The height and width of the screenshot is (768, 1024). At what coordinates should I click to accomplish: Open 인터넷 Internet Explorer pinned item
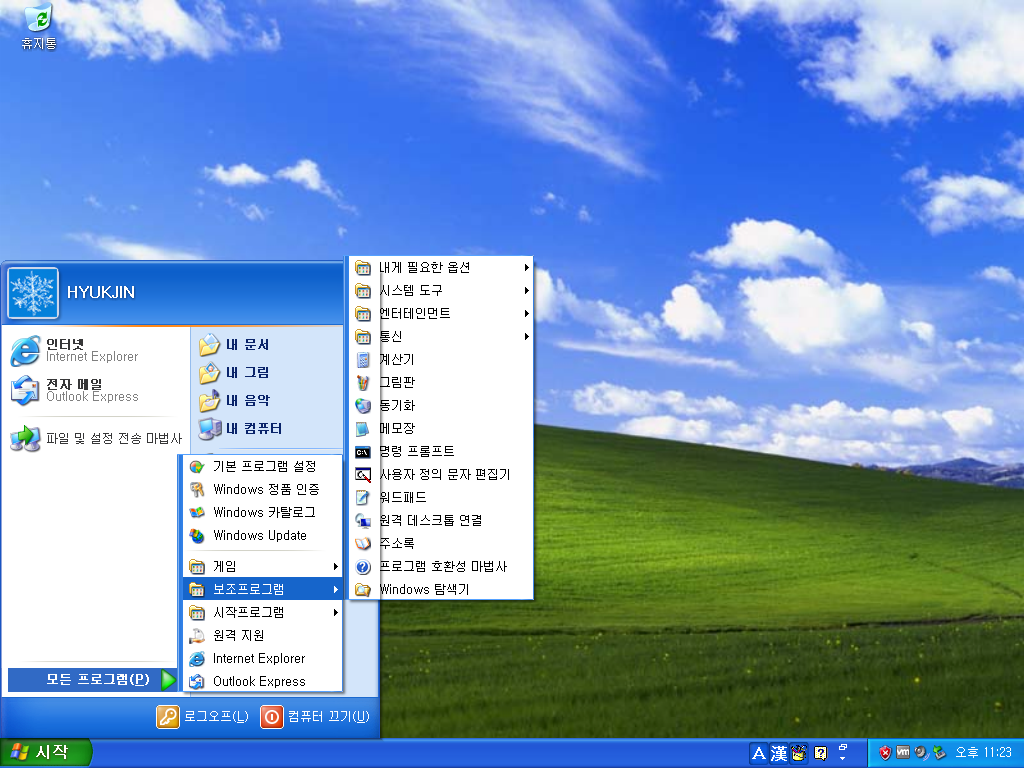pyautogui.click(x=95, y=350)
